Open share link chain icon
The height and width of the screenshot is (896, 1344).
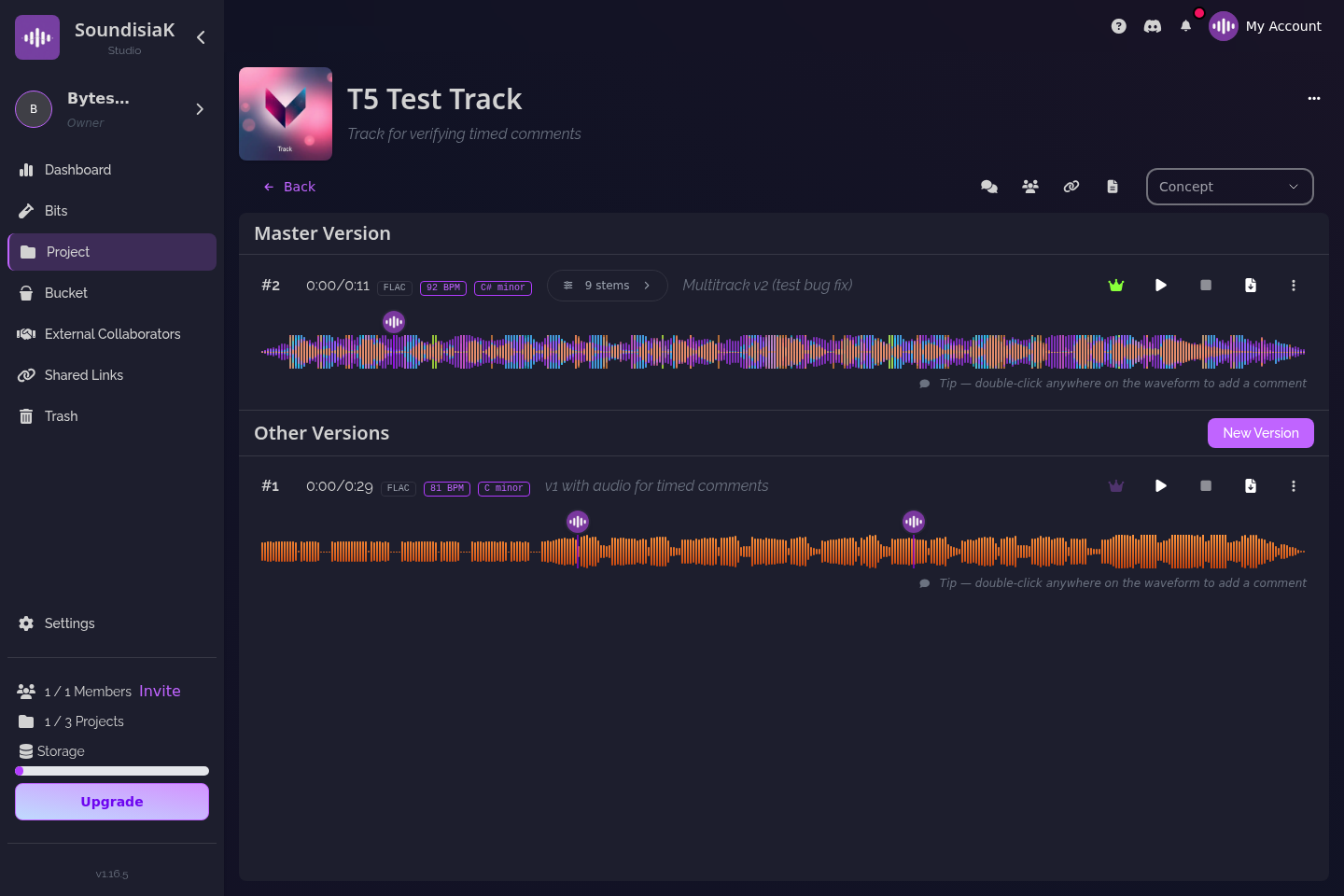(x=1071, y=187)
